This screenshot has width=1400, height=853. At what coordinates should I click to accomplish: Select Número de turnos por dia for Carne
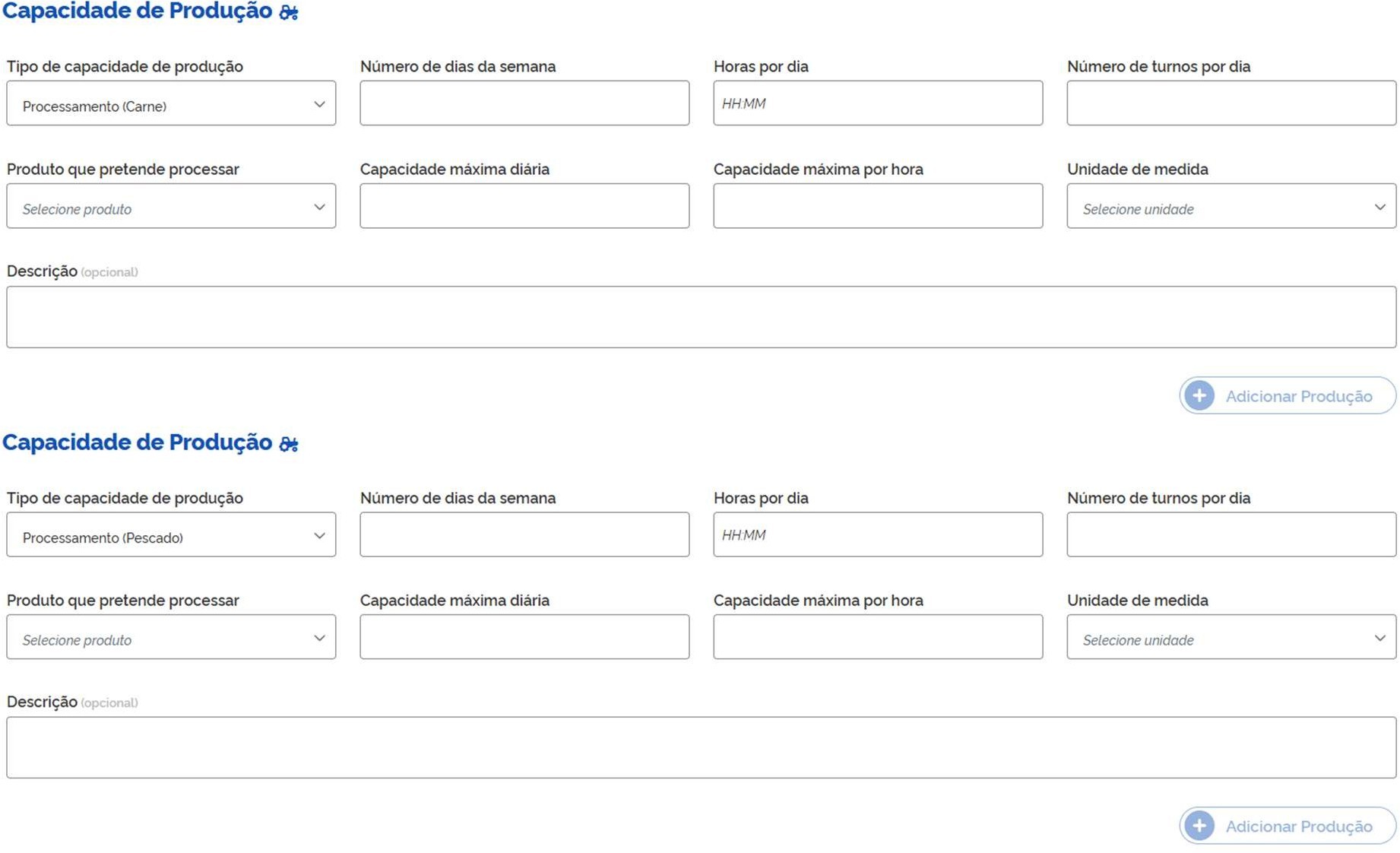(1231, 104)
